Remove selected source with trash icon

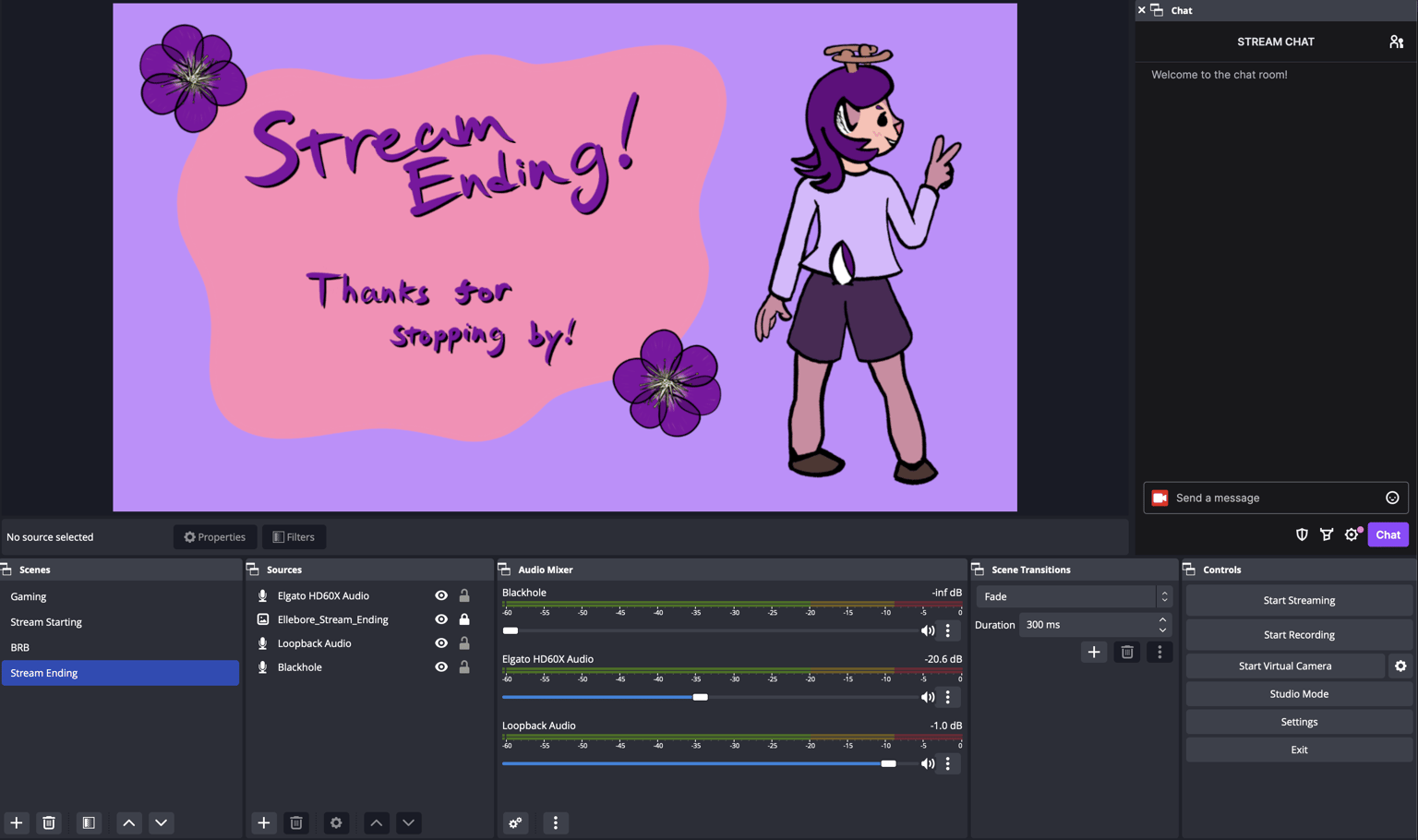coord(296,822)
